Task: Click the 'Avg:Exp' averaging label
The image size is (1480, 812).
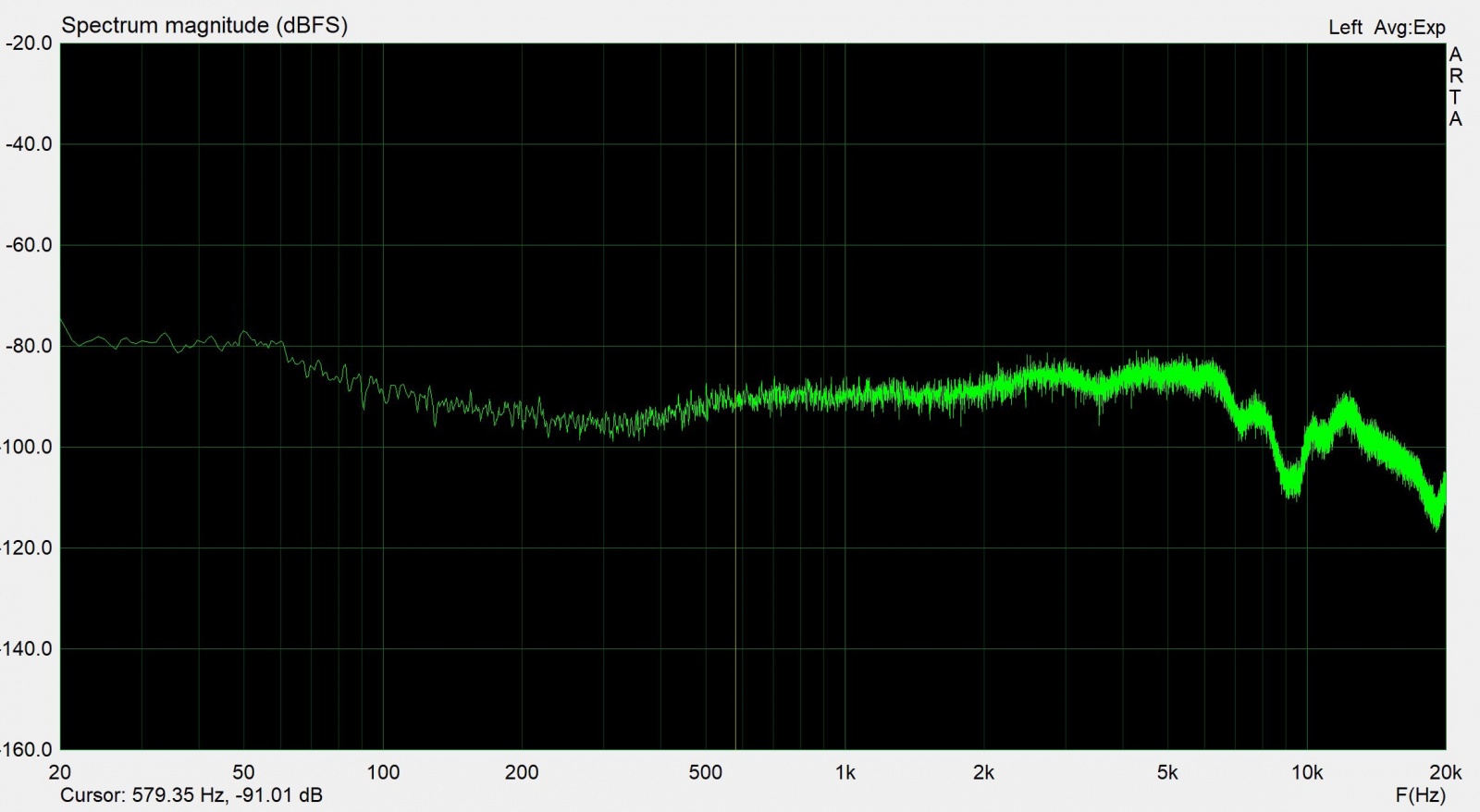Action: pos(1409,28)
